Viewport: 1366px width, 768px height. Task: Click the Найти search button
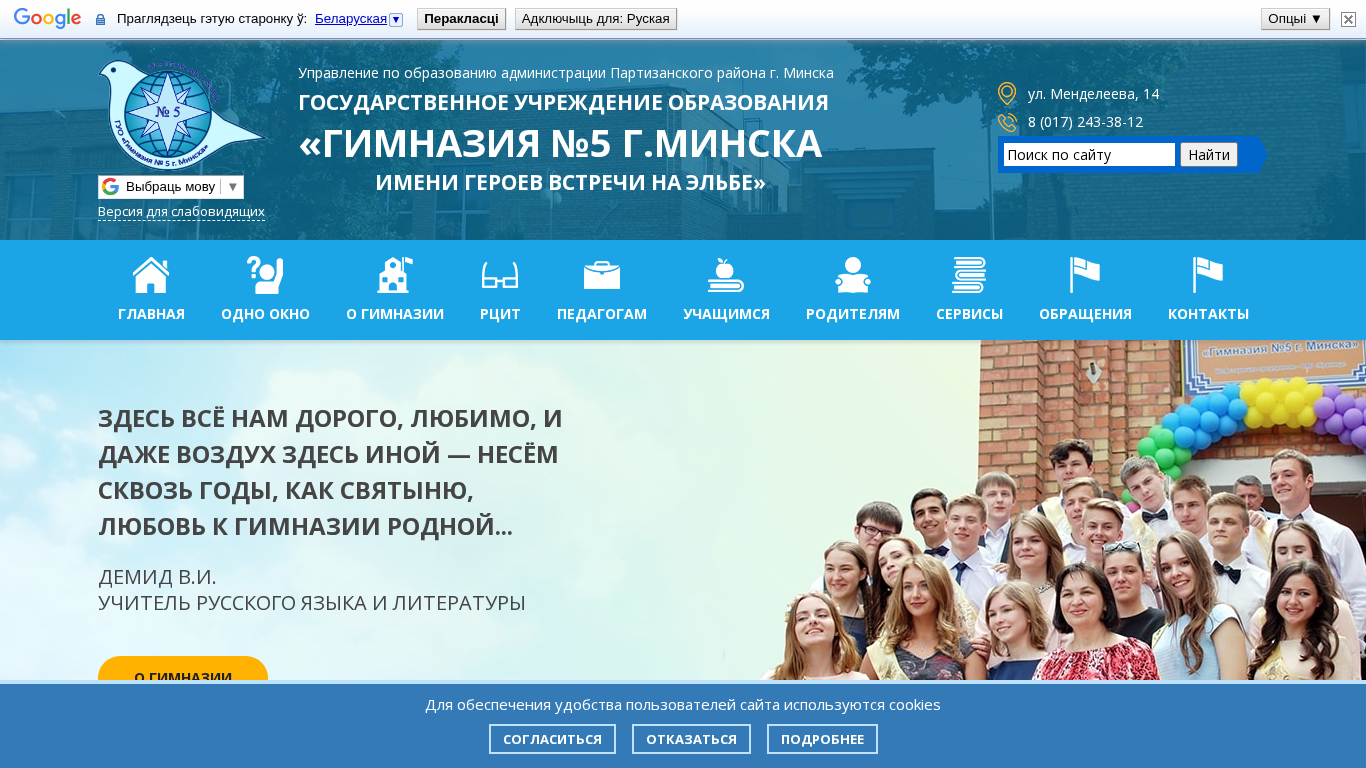[x=1208, y=155]
